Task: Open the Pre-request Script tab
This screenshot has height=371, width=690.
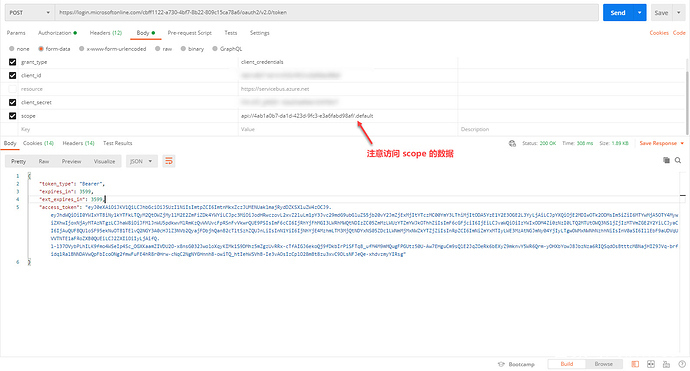Action: 190,33
